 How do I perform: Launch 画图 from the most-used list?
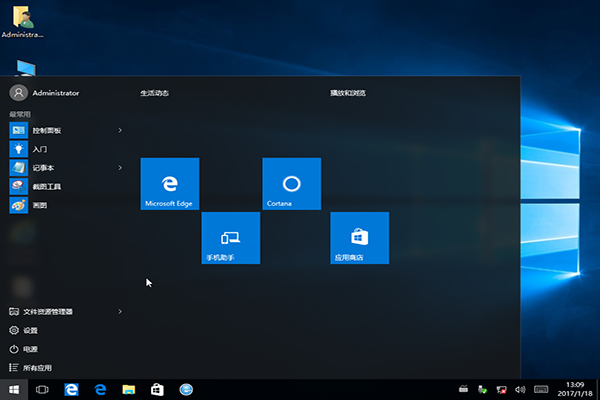40,205
